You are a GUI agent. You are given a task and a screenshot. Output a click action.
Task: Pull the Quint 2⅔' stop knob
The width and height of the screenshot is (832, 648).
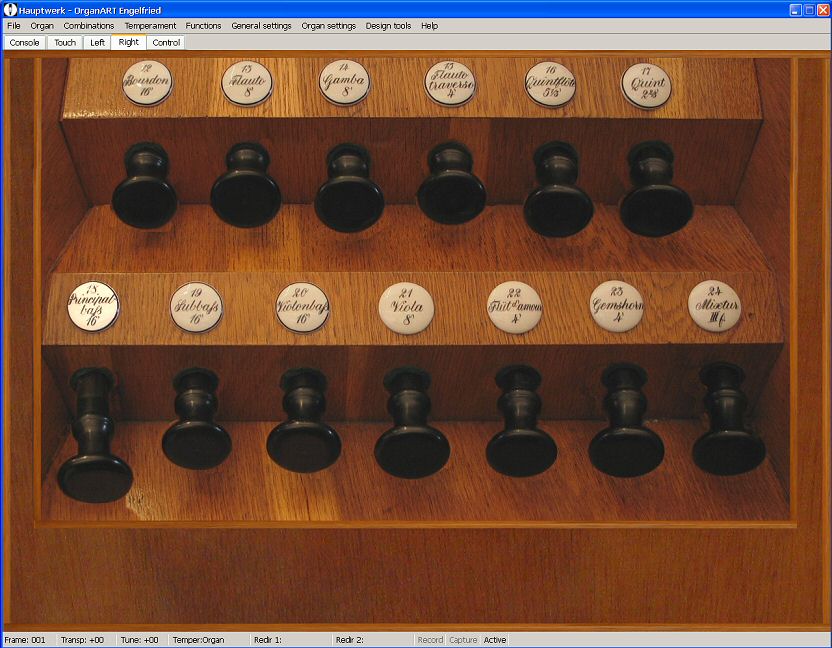point(655,205)
